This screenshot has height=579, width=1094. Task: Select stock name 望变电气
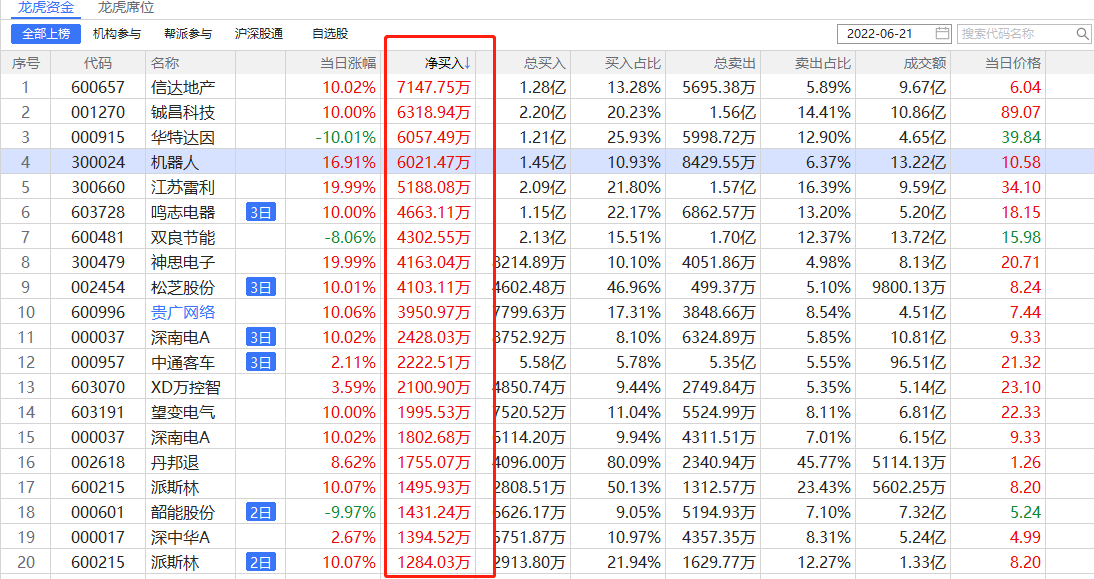pos(183,412)
